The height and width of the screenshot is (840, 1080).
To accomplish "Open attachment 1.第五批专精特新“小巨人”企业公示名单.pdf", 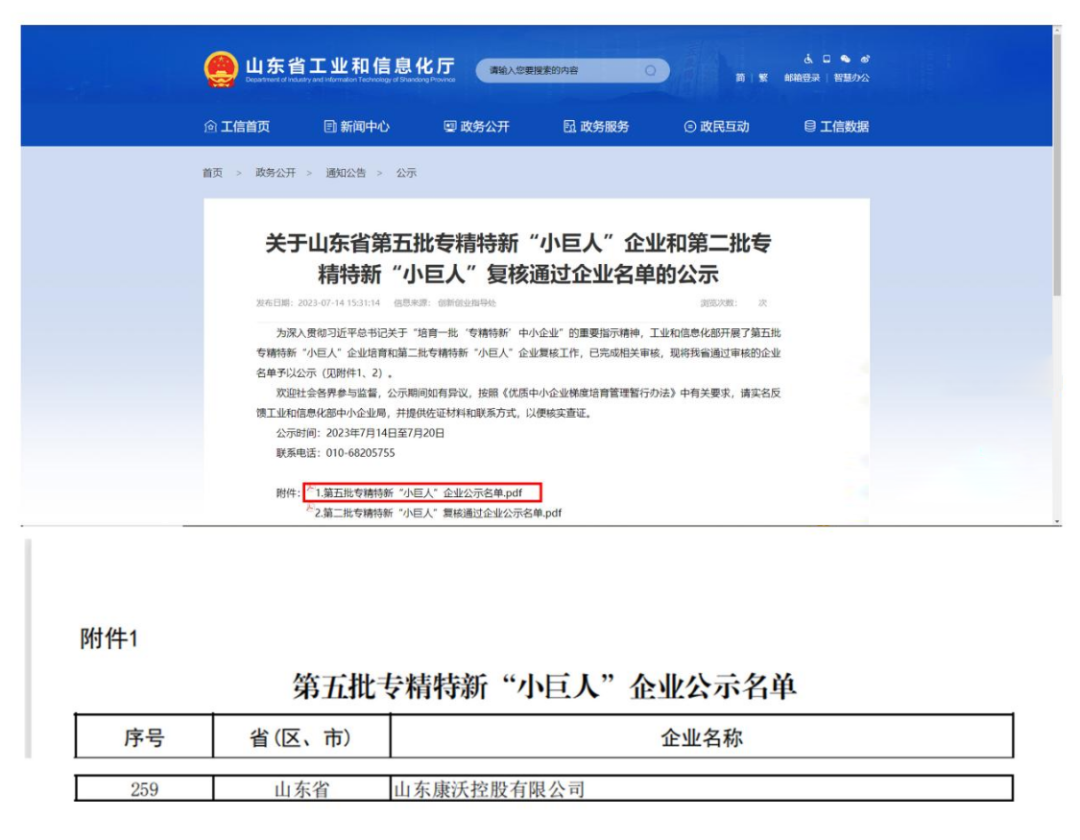I will tap(419, 493).
